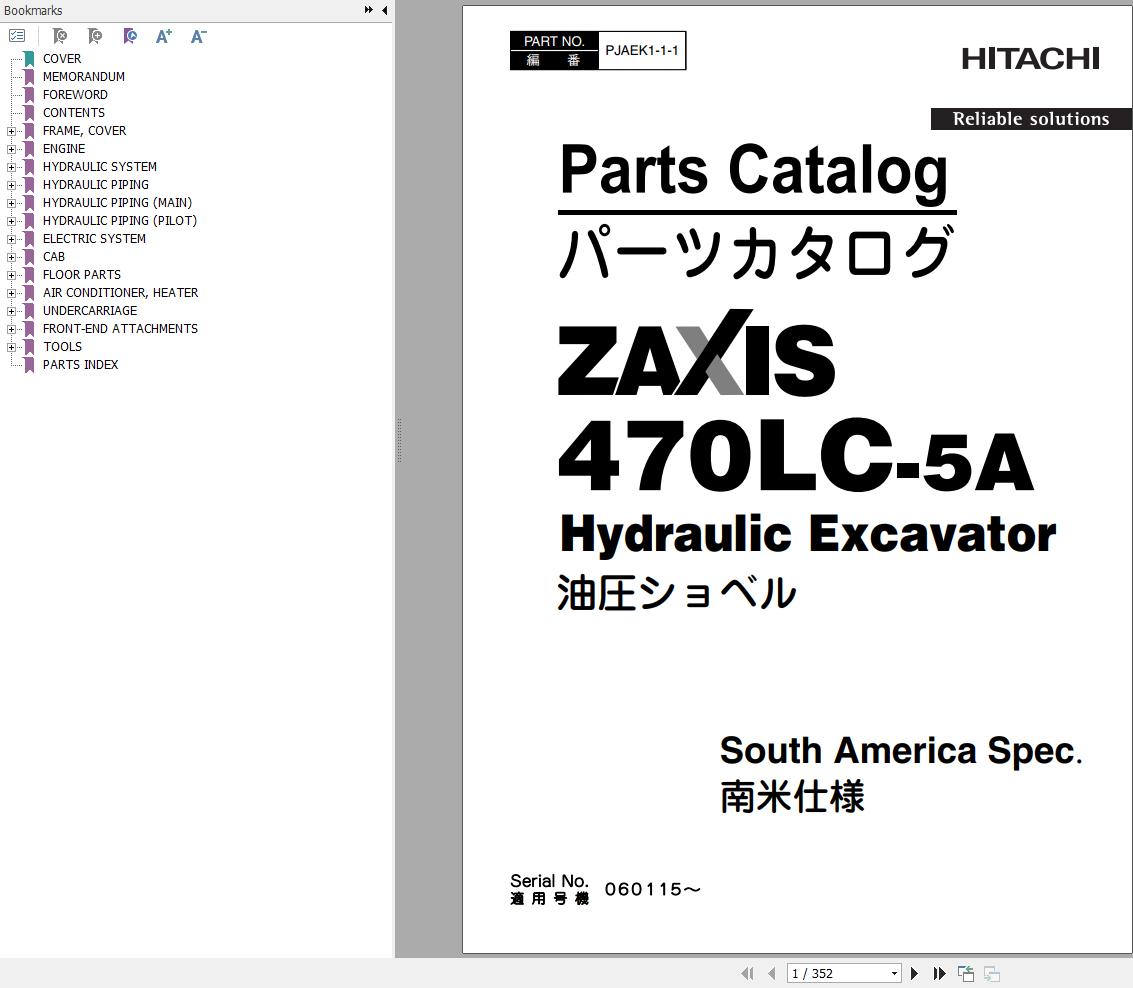The height and width of the screenshot is (988, 1133).
Task: Expand the AIR CONDITIONER, HEATER bookmark
Action: pyautogui.click(x=11, y=293)
